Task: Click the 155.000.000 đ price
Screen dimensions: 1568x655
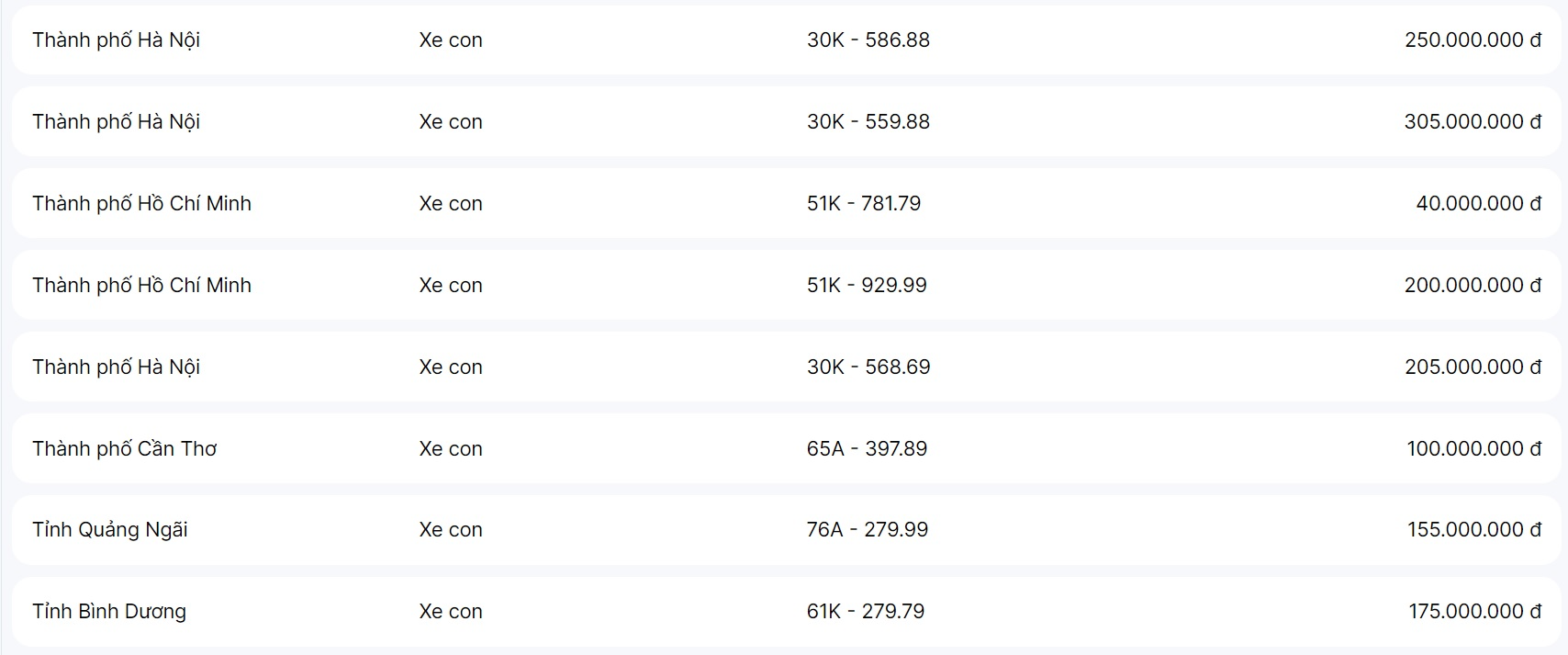Action: [1473, 530]
